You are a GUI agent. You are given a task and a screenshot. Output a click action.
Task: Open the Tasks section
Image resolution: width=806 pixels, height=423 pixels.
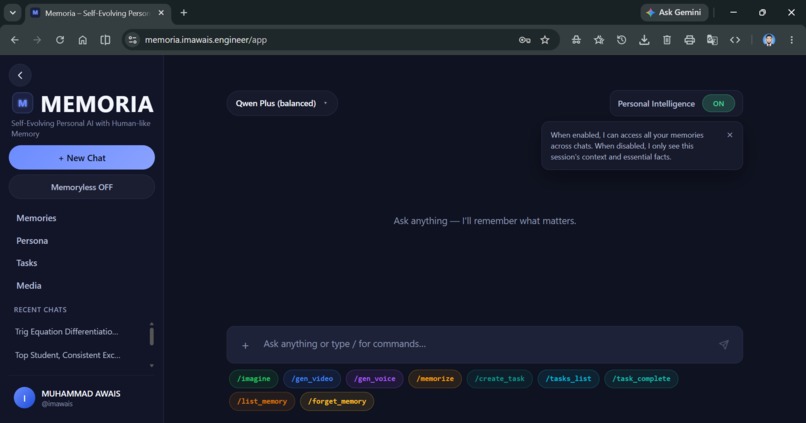pos(27,263)
